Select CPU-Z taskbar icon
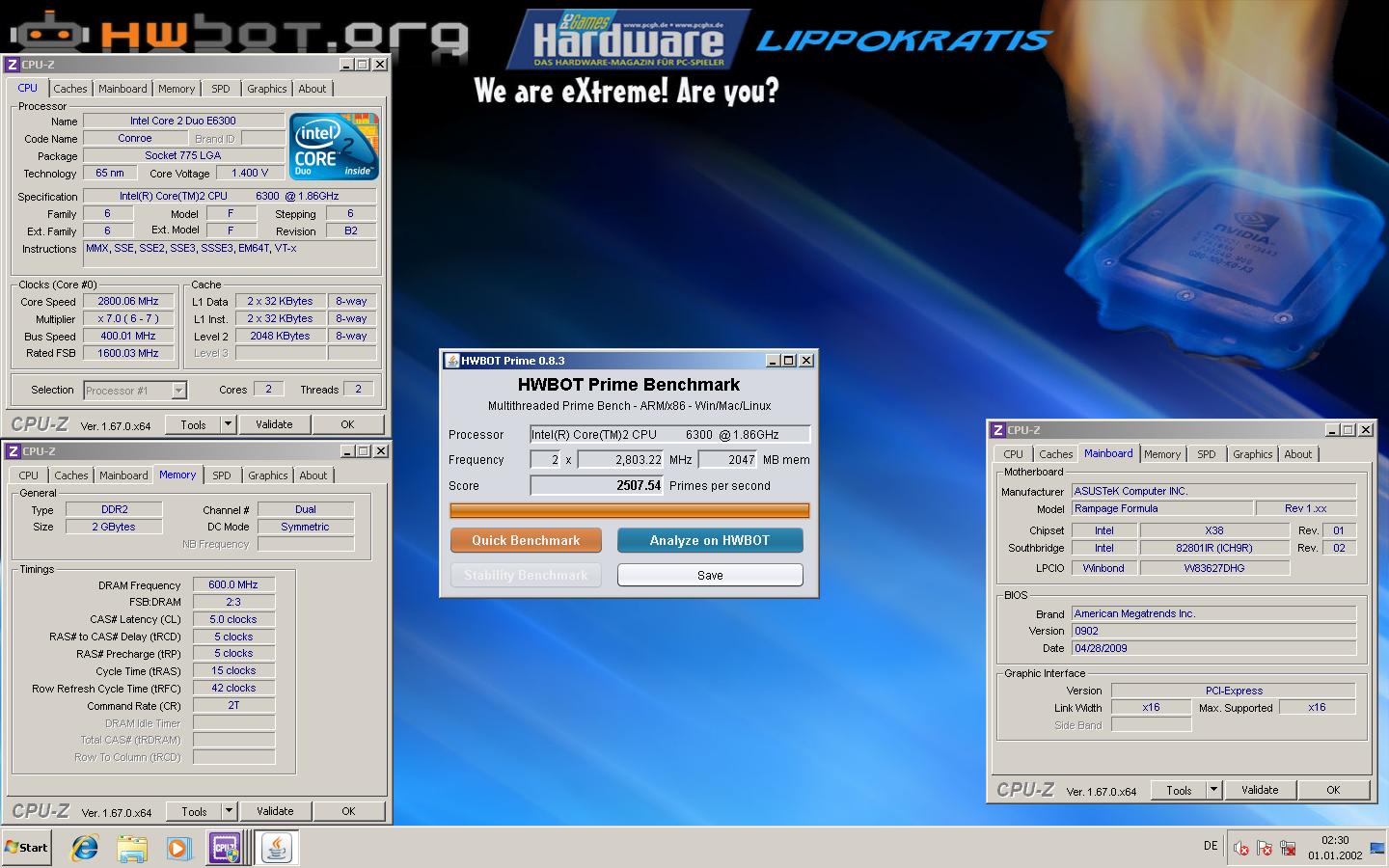Screen dimensions: 1389x868 [225, 848]
